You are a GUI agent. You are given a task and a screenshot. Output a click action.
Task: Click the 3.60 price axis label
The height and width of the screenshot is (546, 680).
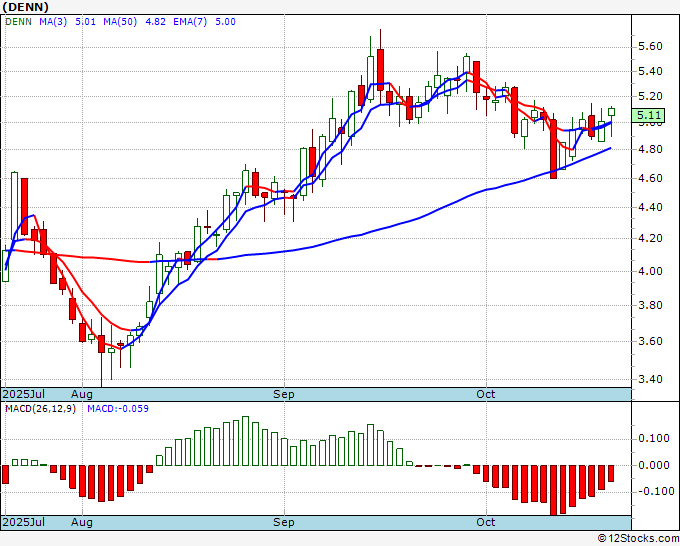tap(651, 341)
